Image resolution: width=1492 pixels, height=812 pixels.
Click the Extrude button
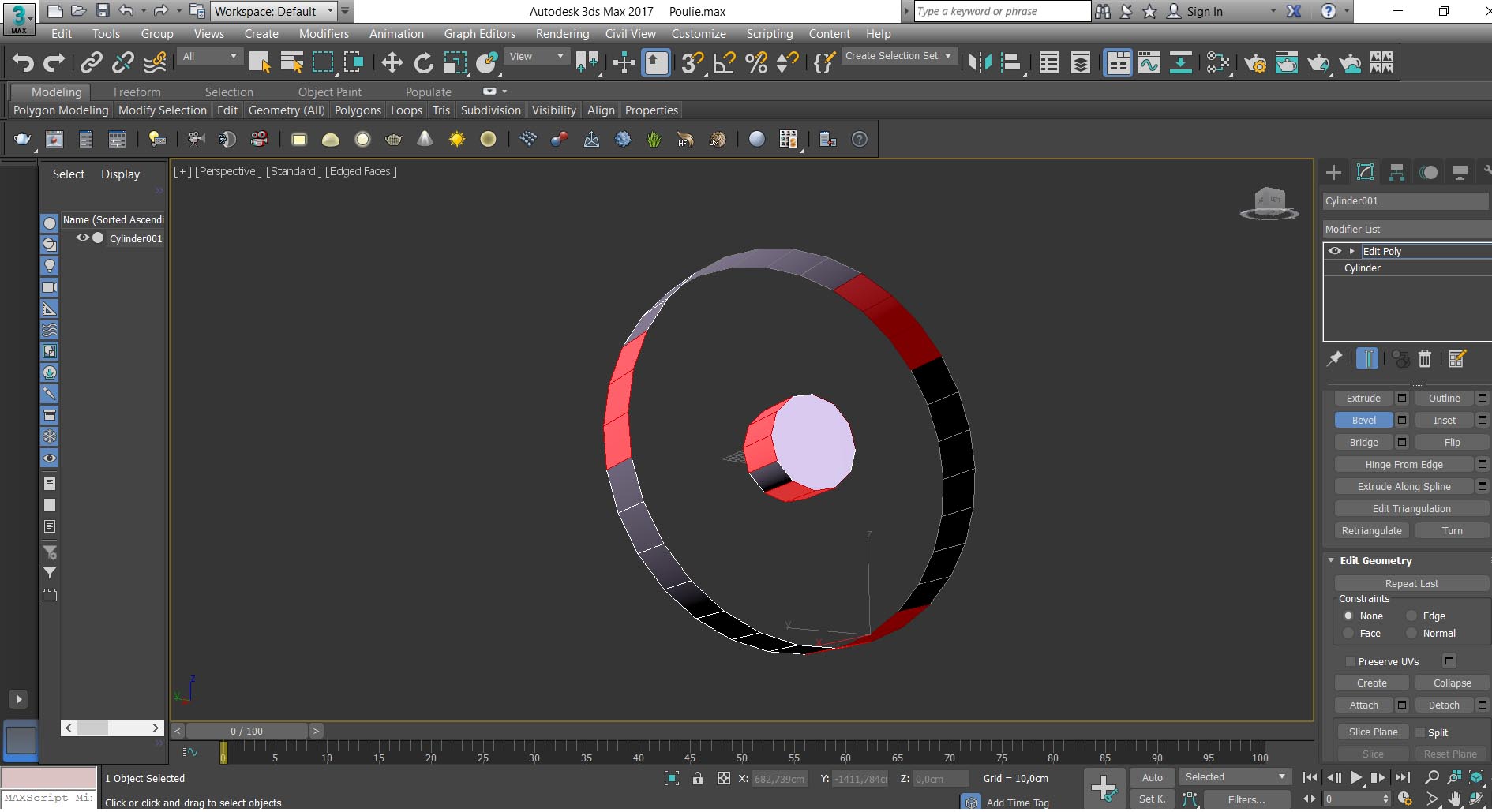click(x=1363, y=398)
